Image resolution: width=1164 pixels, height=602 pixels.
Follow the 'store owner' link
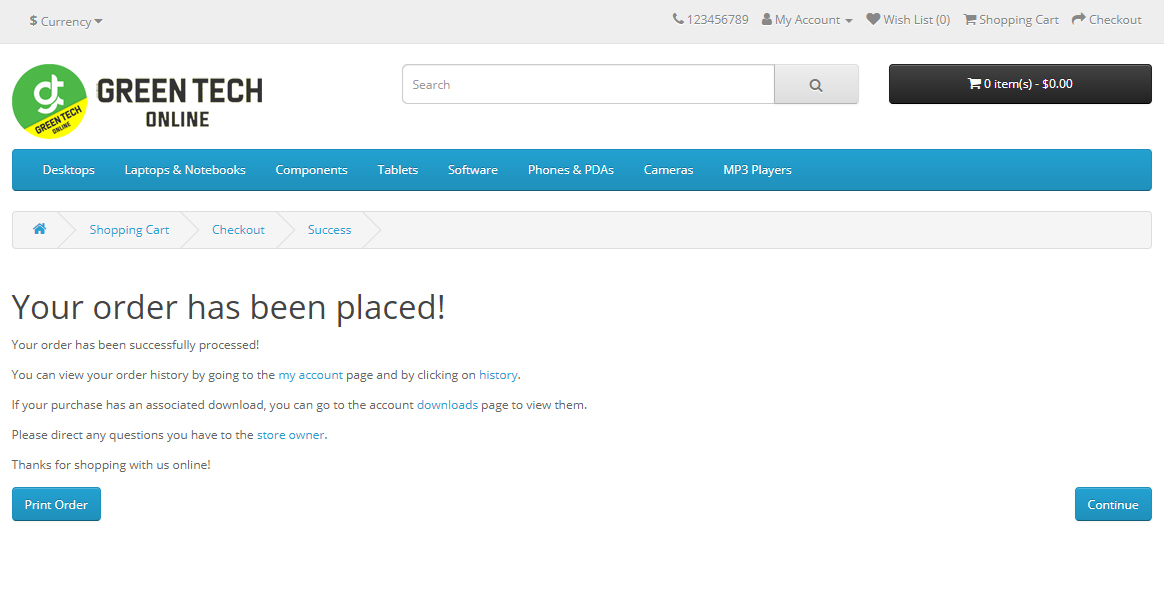coord(290,435)
